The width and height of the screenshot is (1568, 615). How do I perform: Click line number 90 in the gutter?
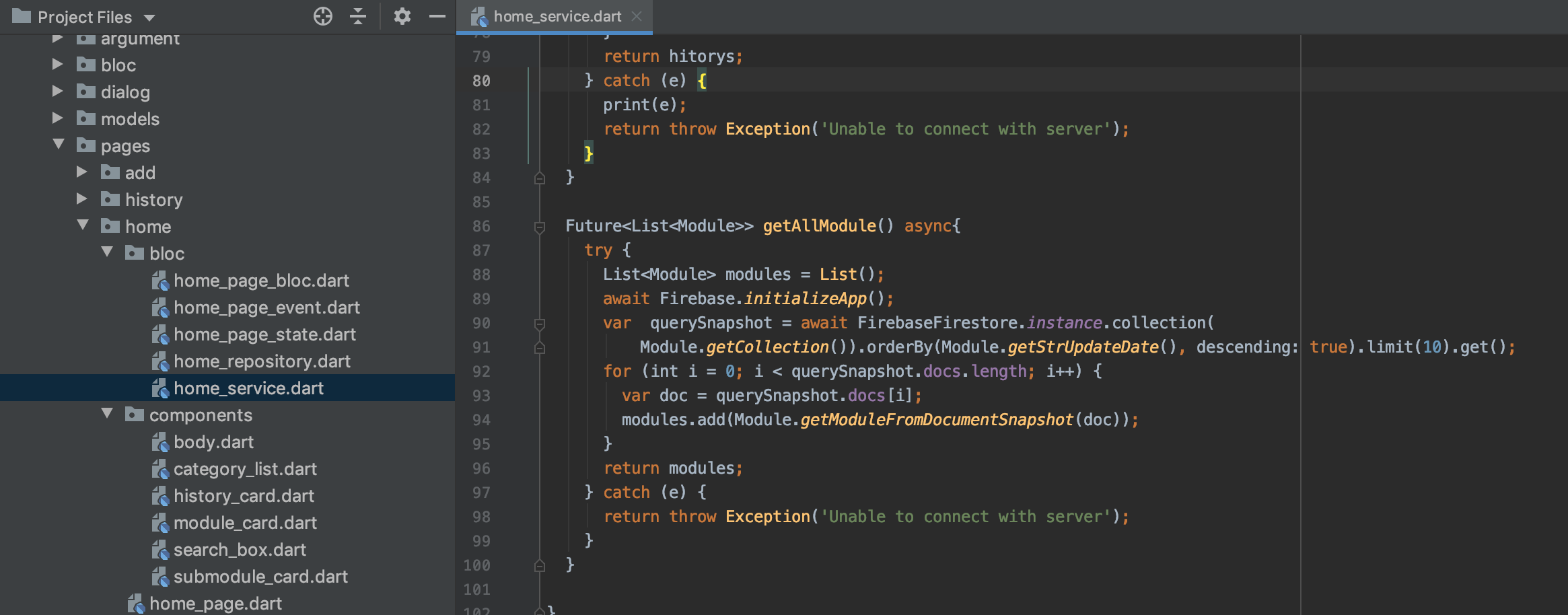point(480,323)
